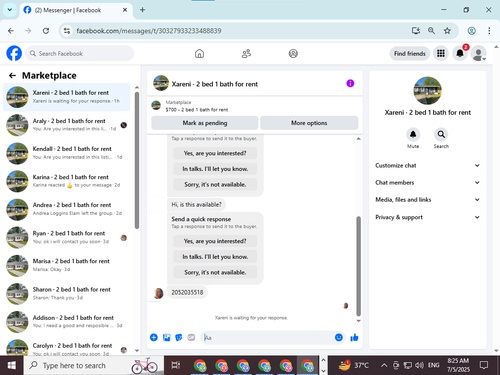
Task: Expand Media, files and links section
Action: coord(428,200)
